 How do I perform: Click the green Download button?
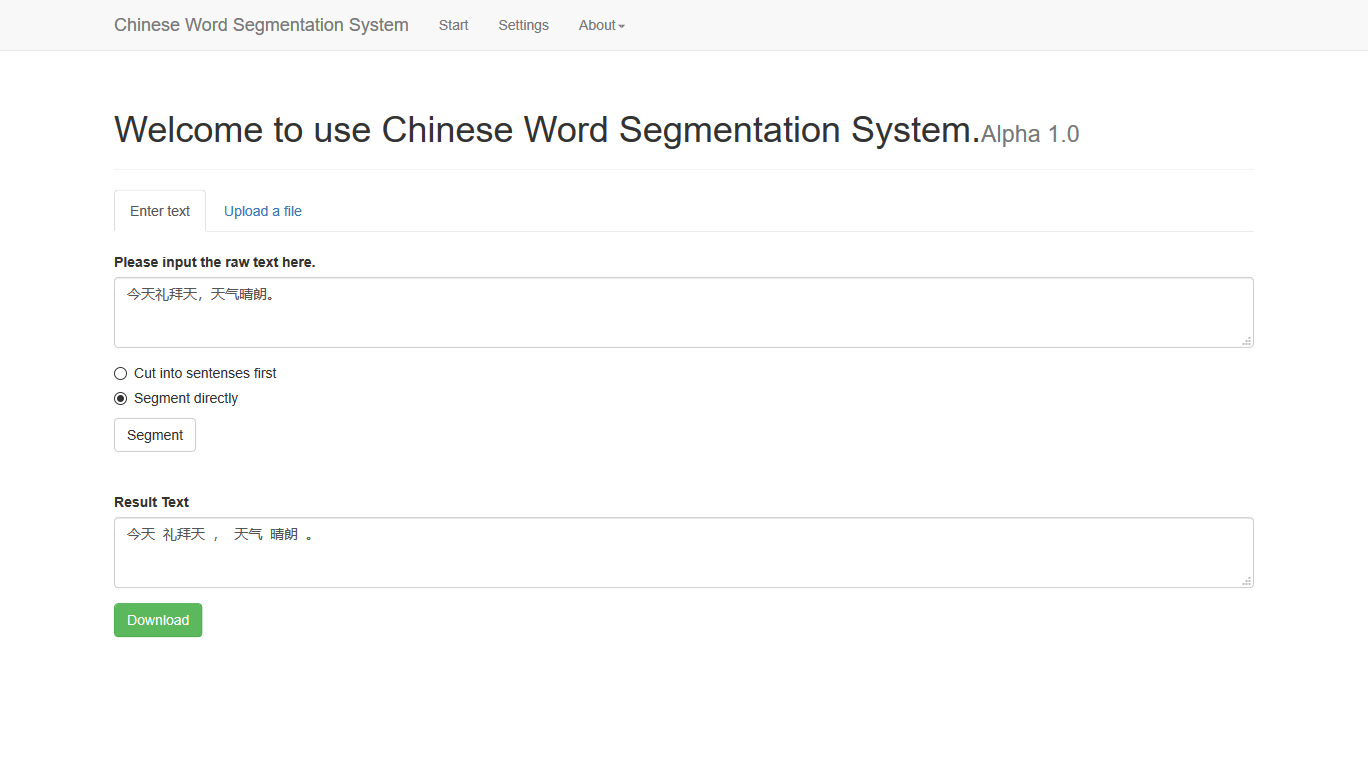[x=158, y=620]
